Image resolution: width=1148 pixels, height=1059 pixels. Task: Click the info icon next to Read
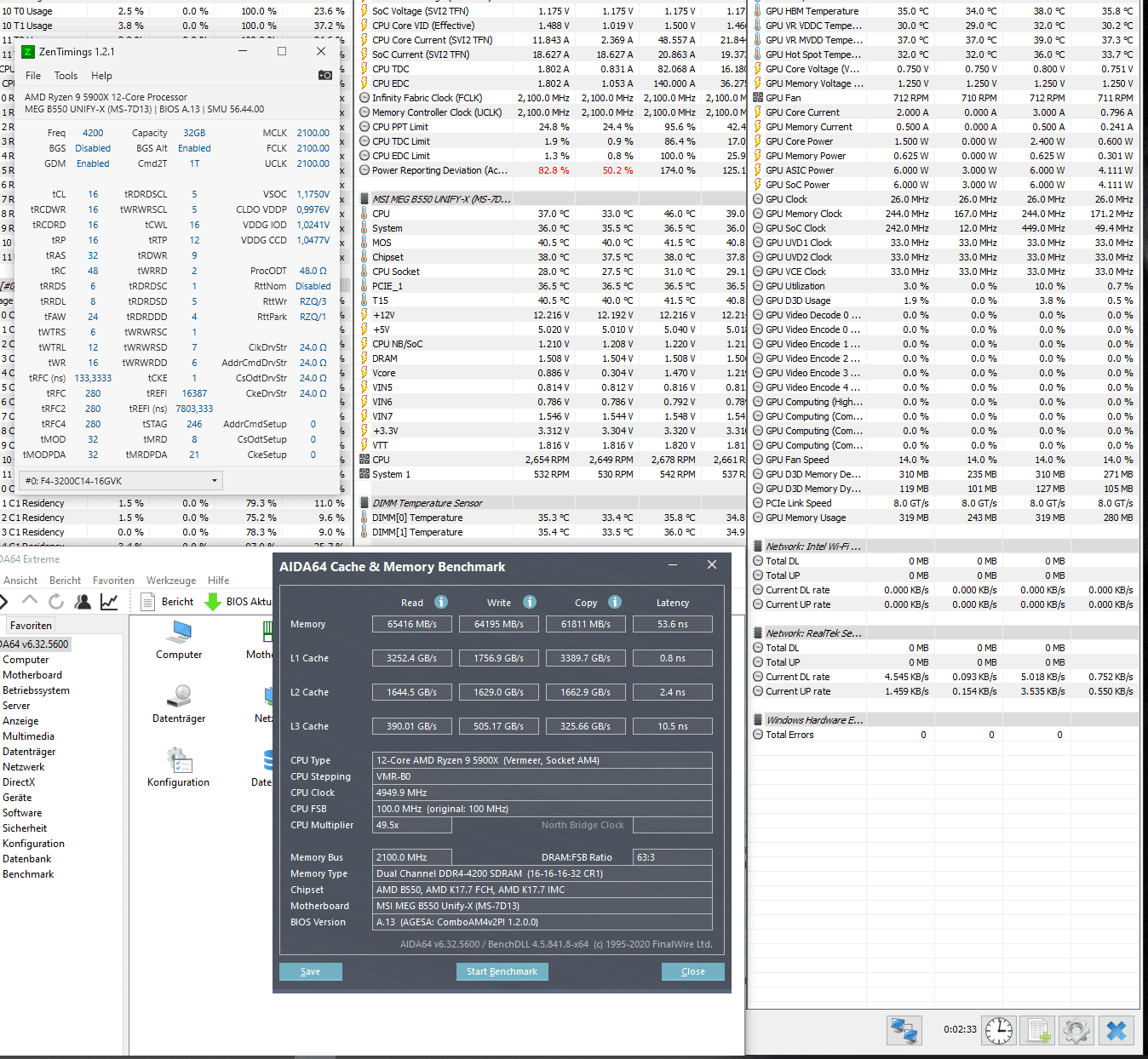pyautogui.click(x=441, y=602)
